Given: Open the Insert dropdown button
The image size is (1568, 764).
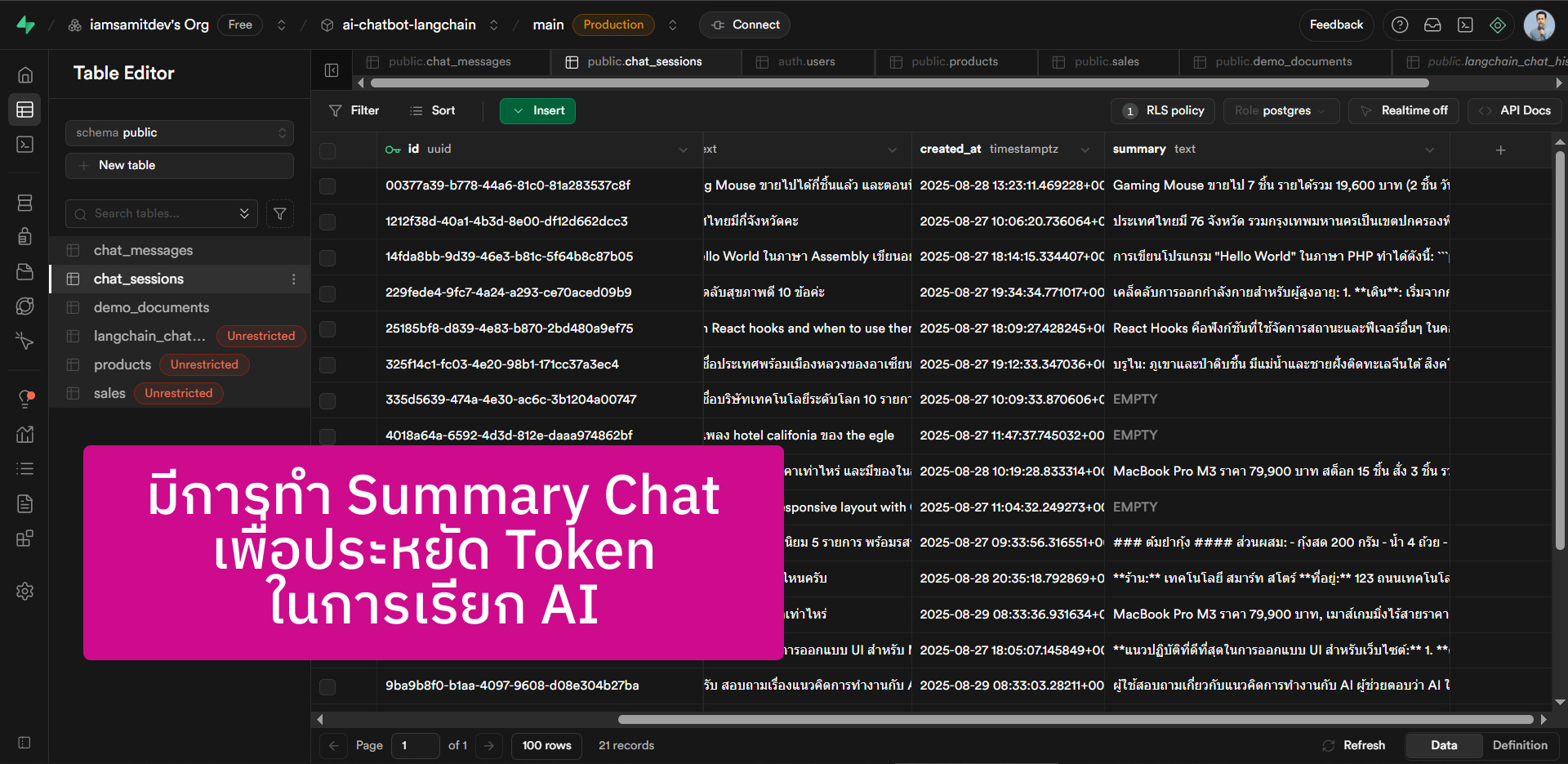Looking at the screenshot, I should point(537,110).
